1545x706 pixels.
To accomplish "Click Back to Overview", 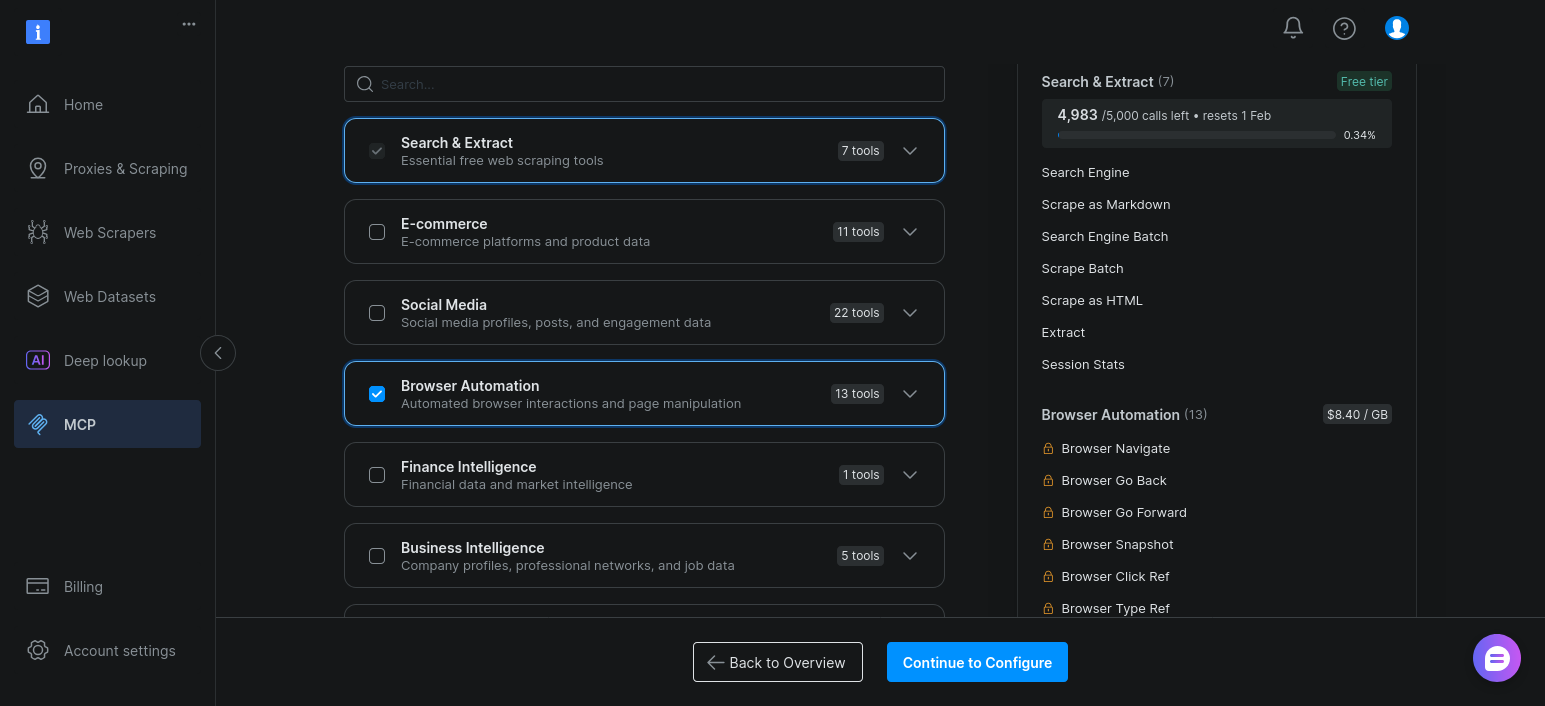I will click(777, 662).
